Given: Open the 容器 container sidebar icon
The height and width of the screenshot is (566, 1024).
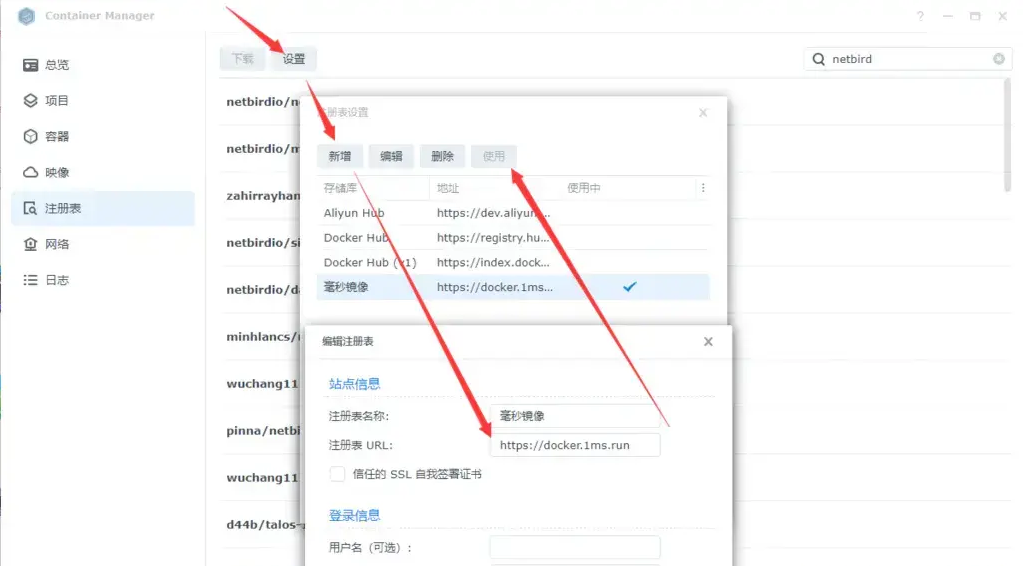Looking at the screenshot, I should click(x=30, y=137).
